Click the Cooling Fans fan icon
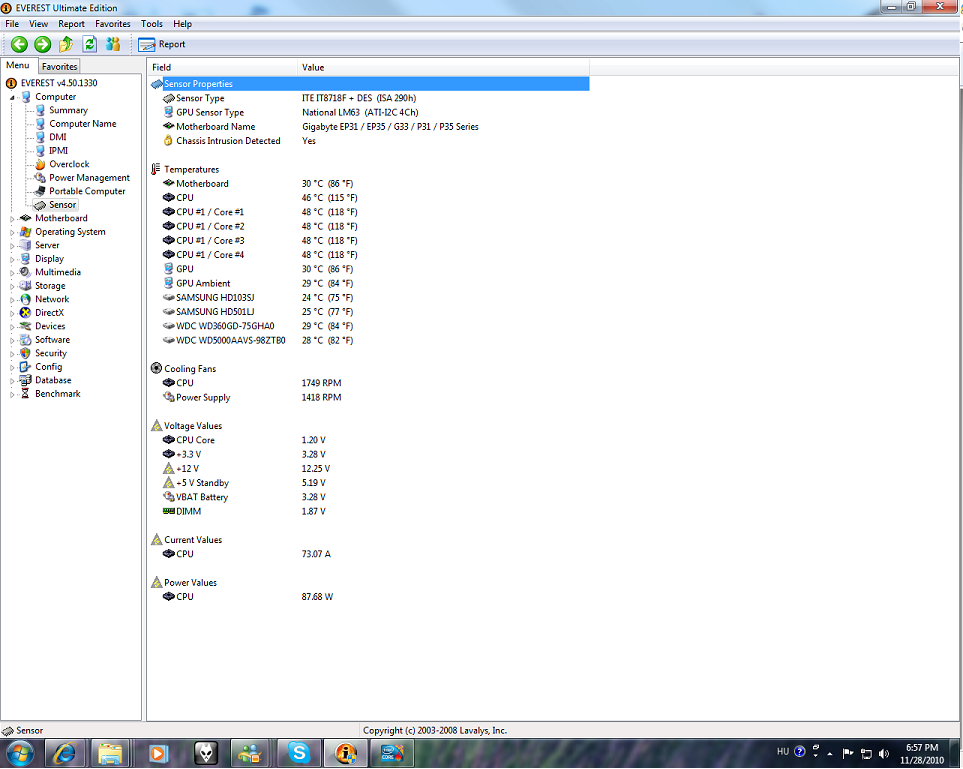Screen dimensions: 963x769 pyautogui.click(x=156, y=369)
